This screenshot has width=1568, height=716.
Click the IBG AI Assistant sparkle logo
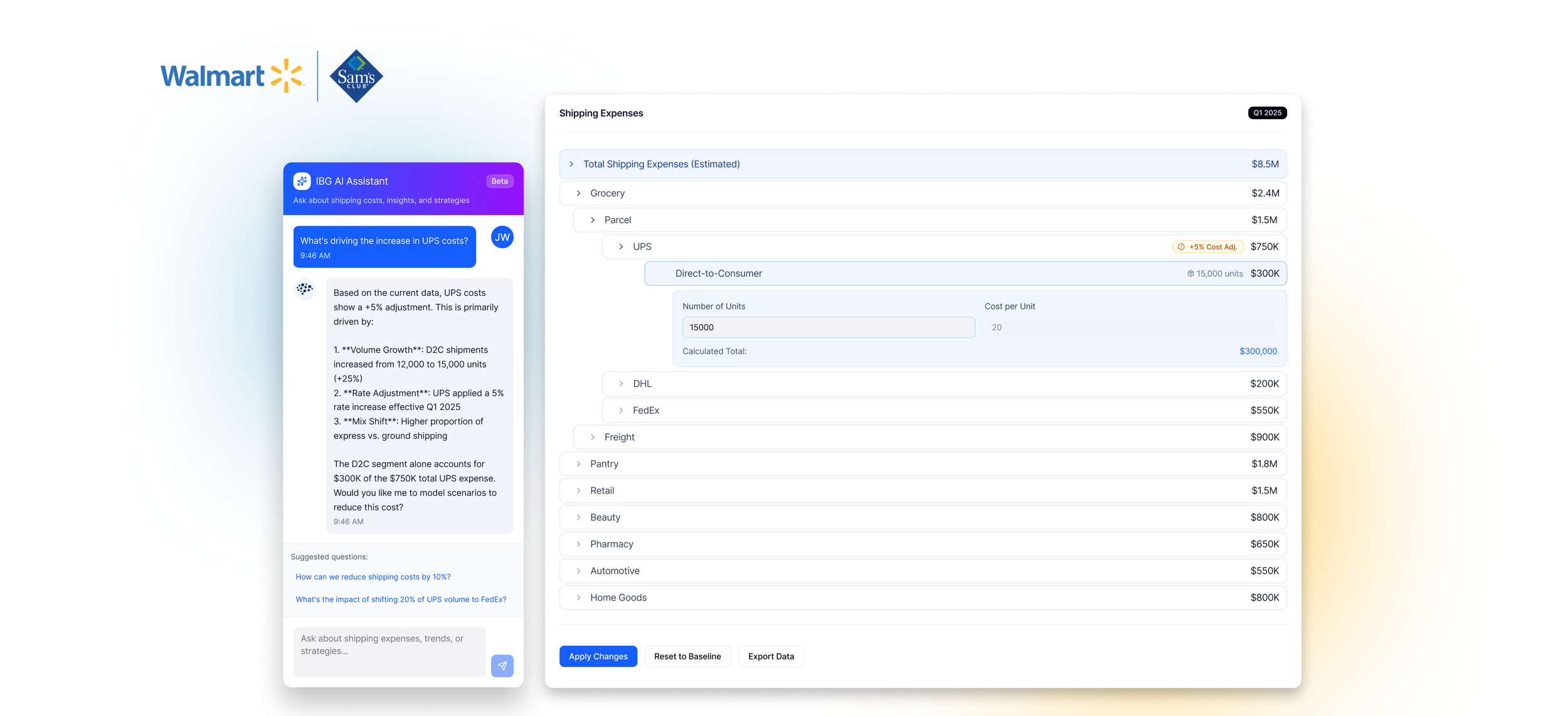(302, 181)
